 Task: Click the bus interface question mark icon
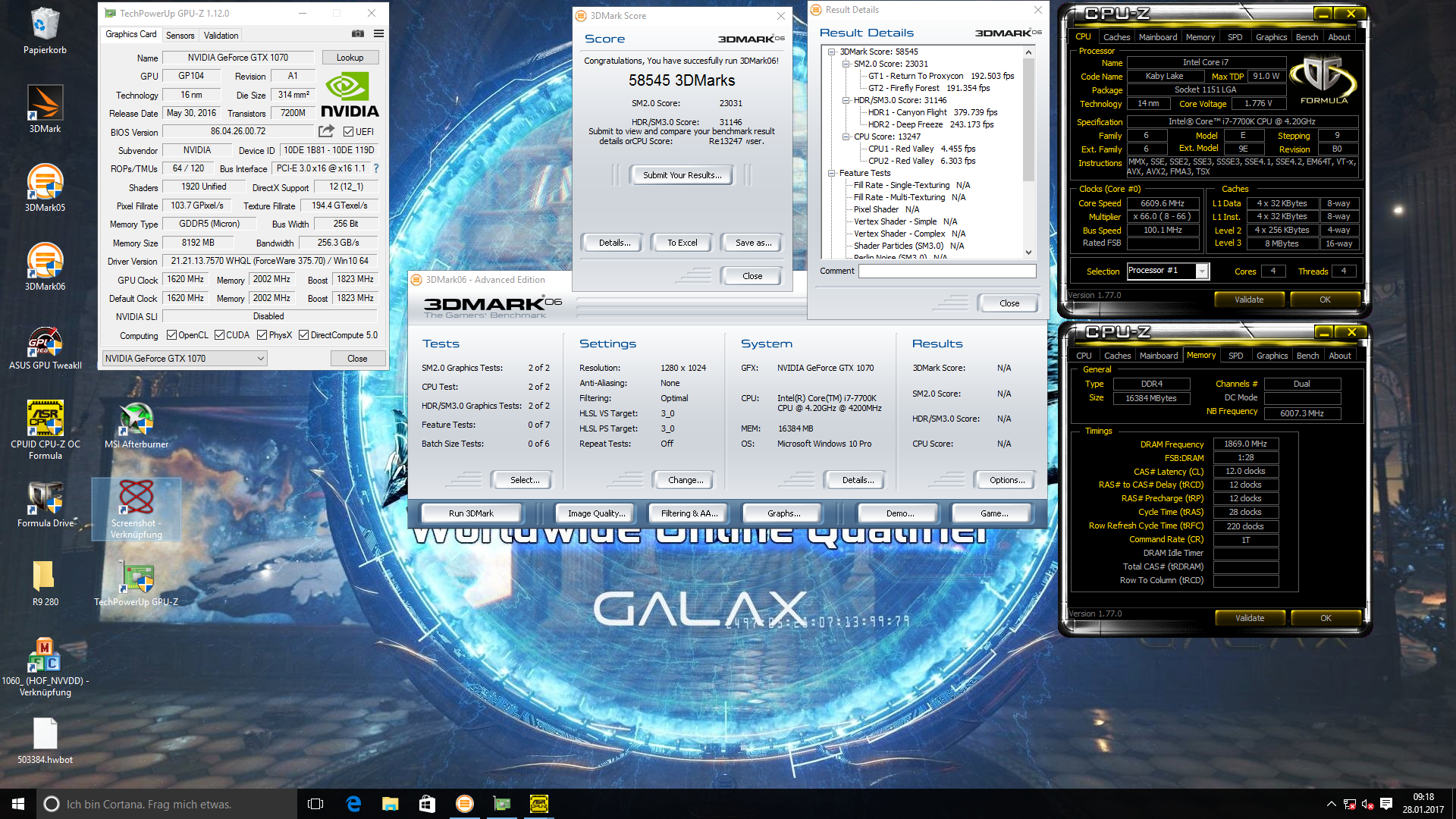click(x=375, y=168)
